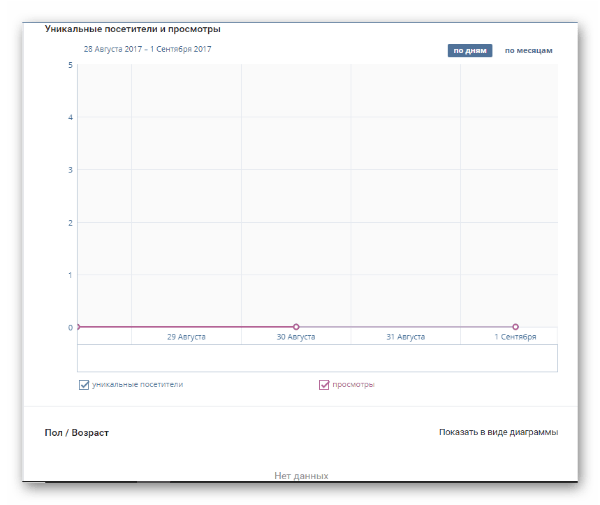Click the "уникальные посетители" legend label

[137, 384]
